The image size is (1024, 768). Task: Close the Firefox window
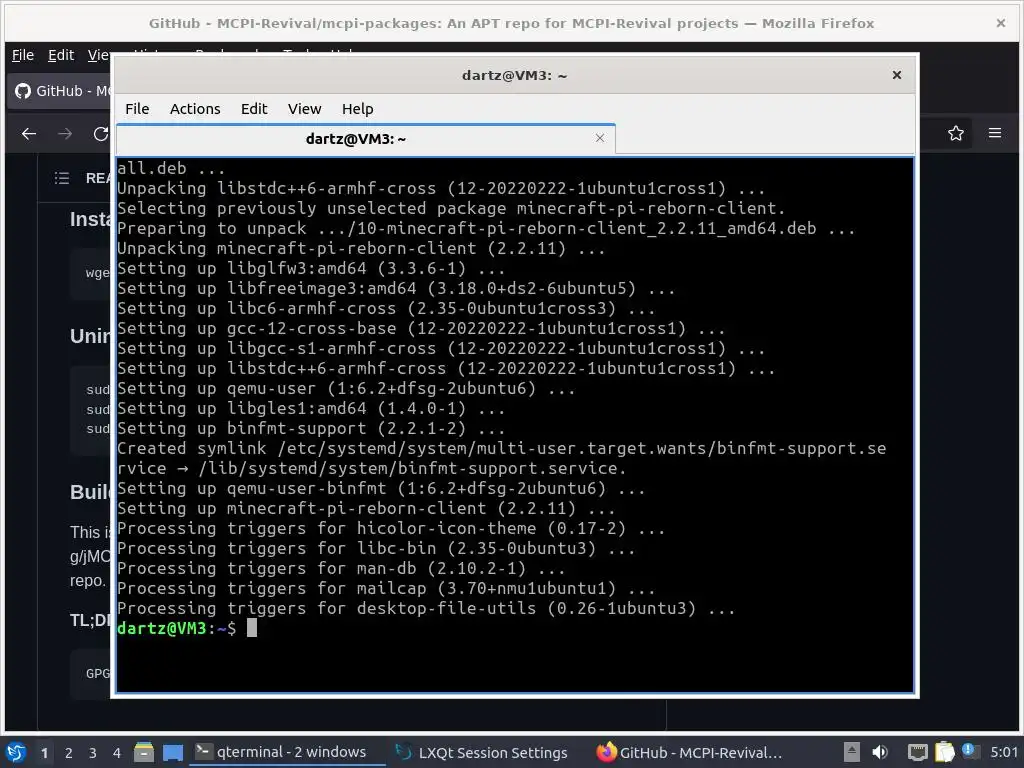(1000, 24)
